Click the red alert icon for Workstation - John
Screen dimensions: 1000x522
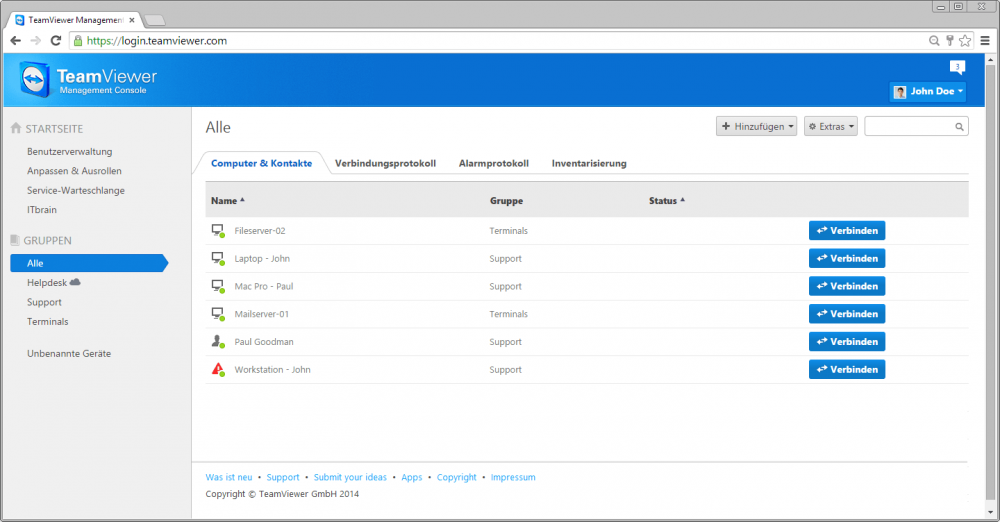point(218,369)
